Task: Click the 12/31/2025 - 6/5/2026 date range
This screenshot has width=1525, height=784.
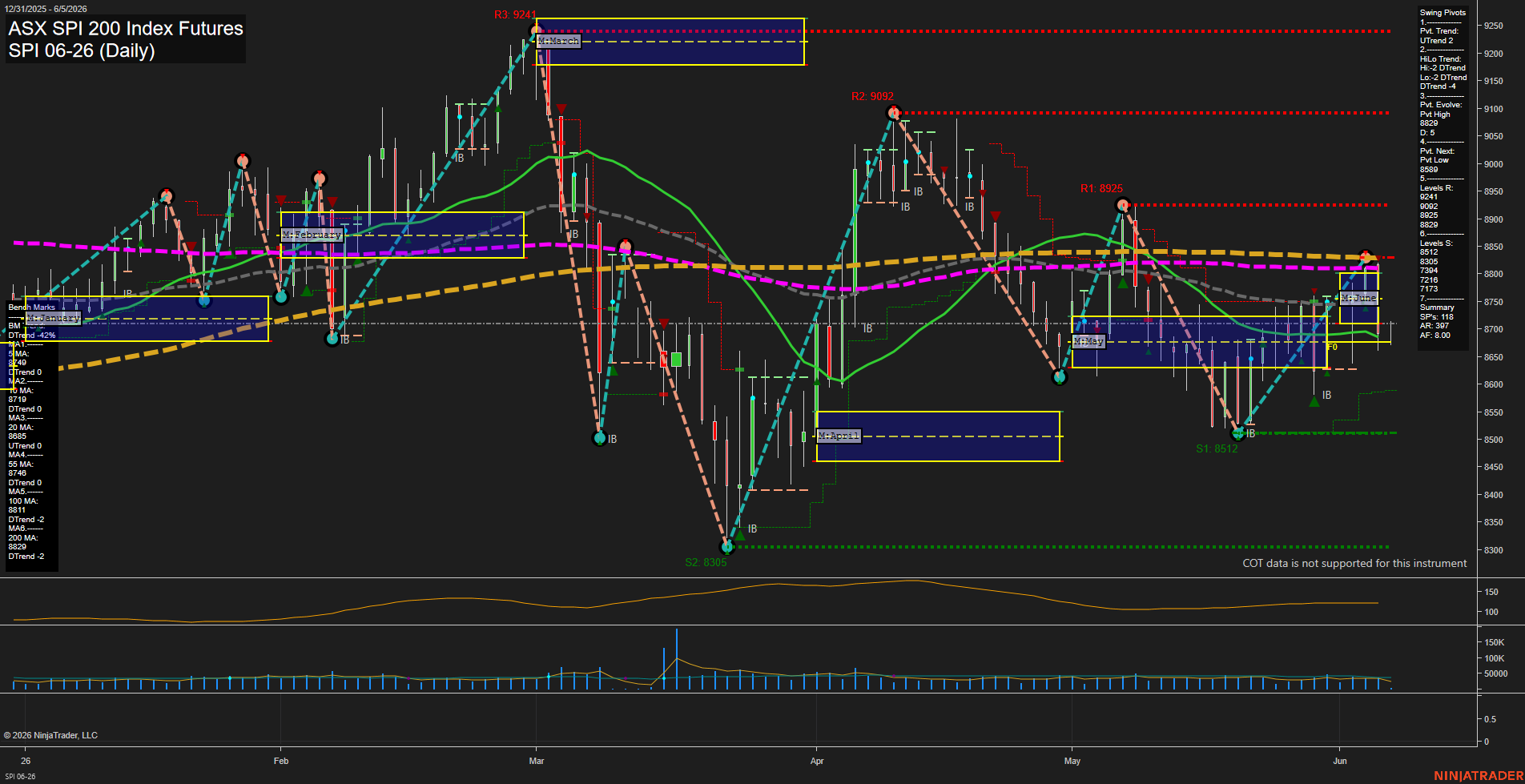Action: 46,9
